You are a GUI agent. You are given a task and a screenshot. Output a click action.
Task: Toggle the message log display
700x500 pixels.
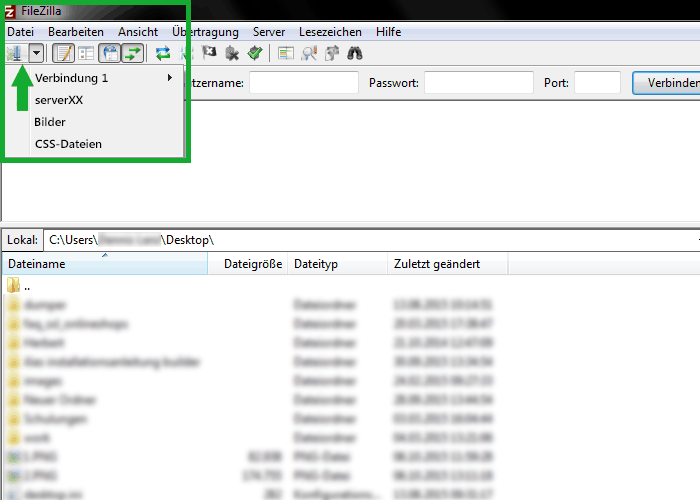tap(63, 54)
